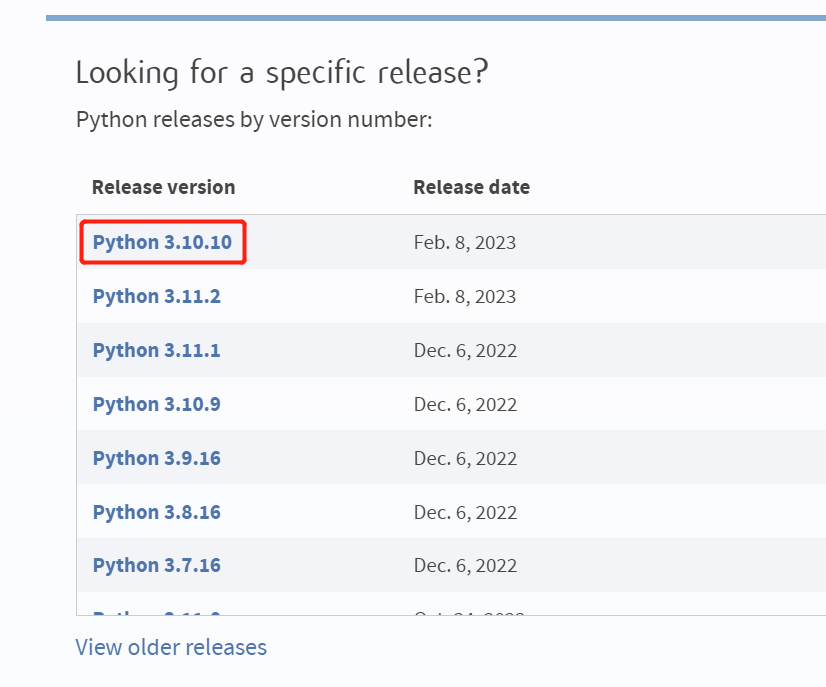This screenshot has height=687, width=826.
Task: Open the Python 3.9.16 release link
Action: coord(156,459)
